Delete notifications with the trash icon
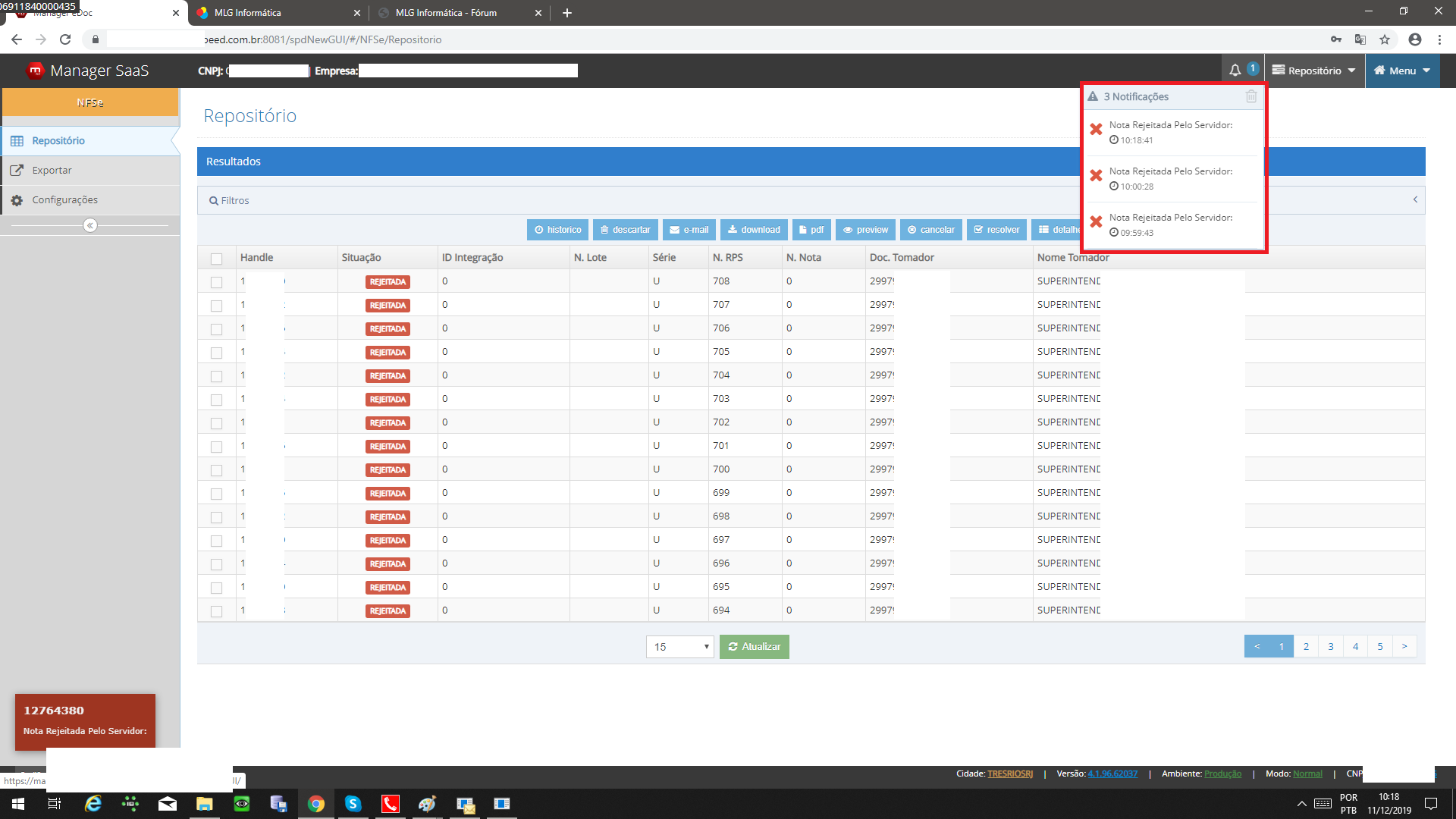This screenshot has height=819, width=1456. pyautogui.click(x=1251, y=96)
